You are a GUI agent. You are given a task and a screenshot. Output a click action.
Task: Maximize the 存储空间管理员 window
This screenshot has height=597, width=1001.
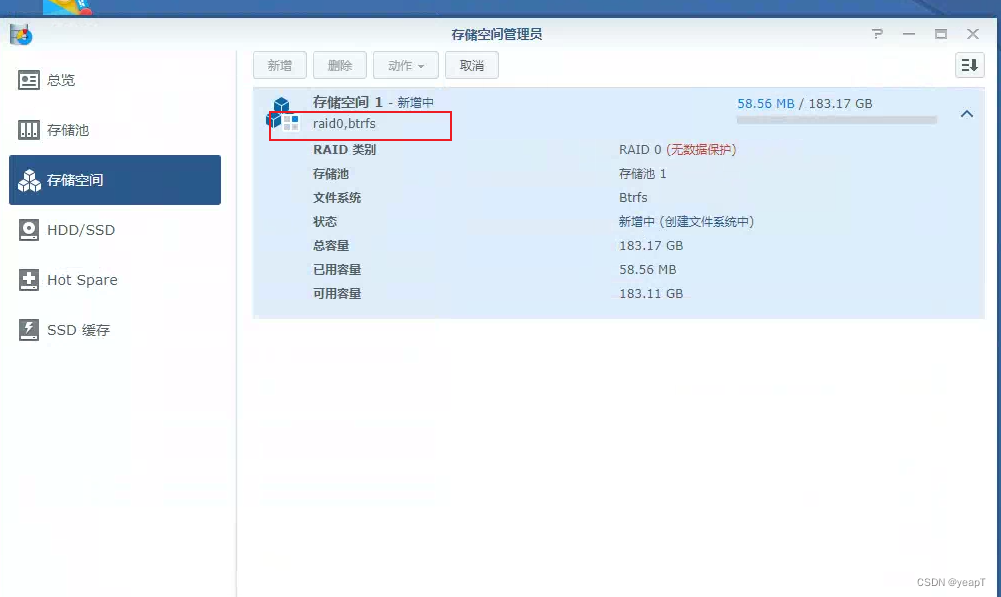pos(940,34)
